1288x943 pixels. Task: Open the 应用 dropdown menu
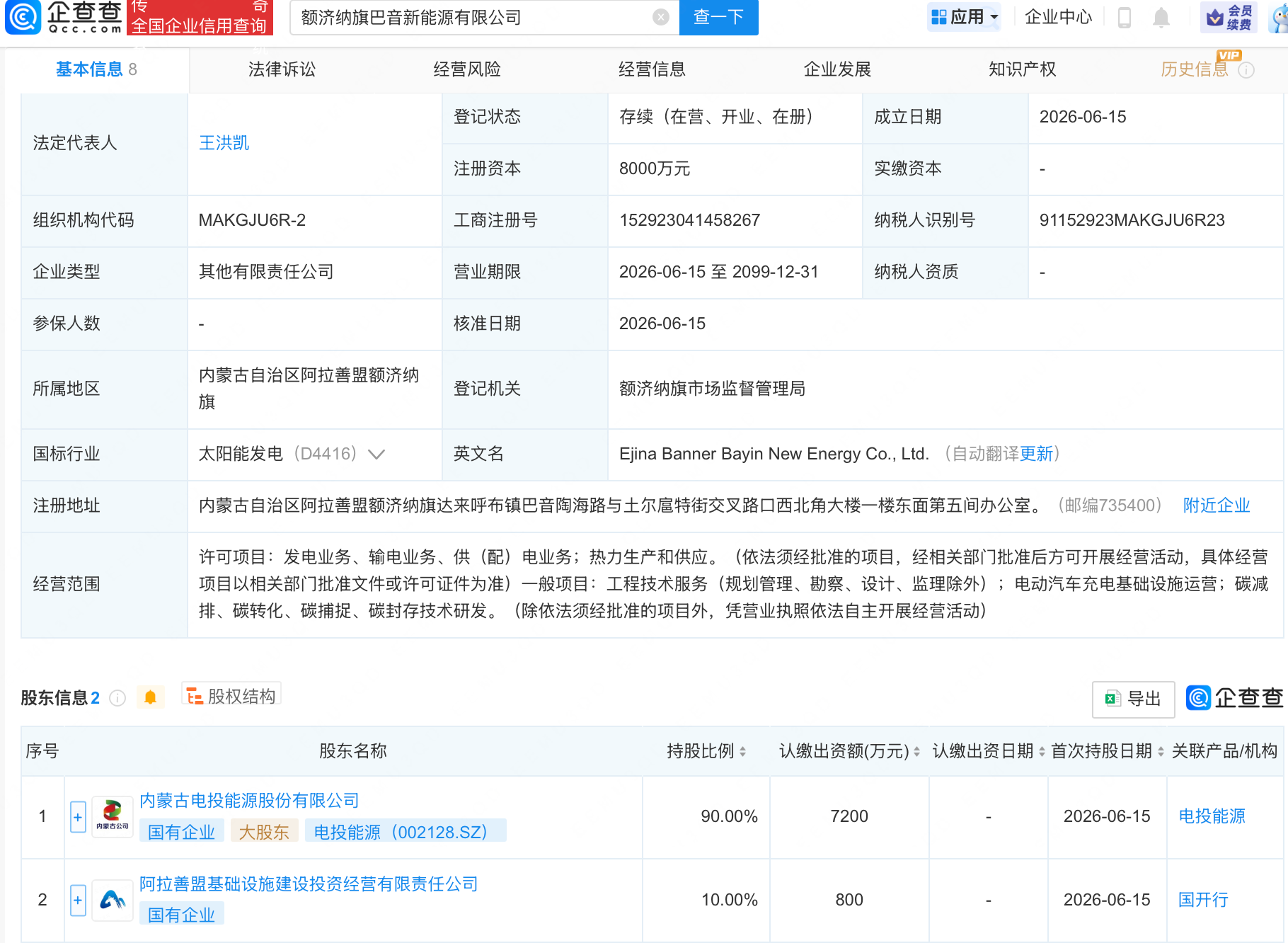964,17
